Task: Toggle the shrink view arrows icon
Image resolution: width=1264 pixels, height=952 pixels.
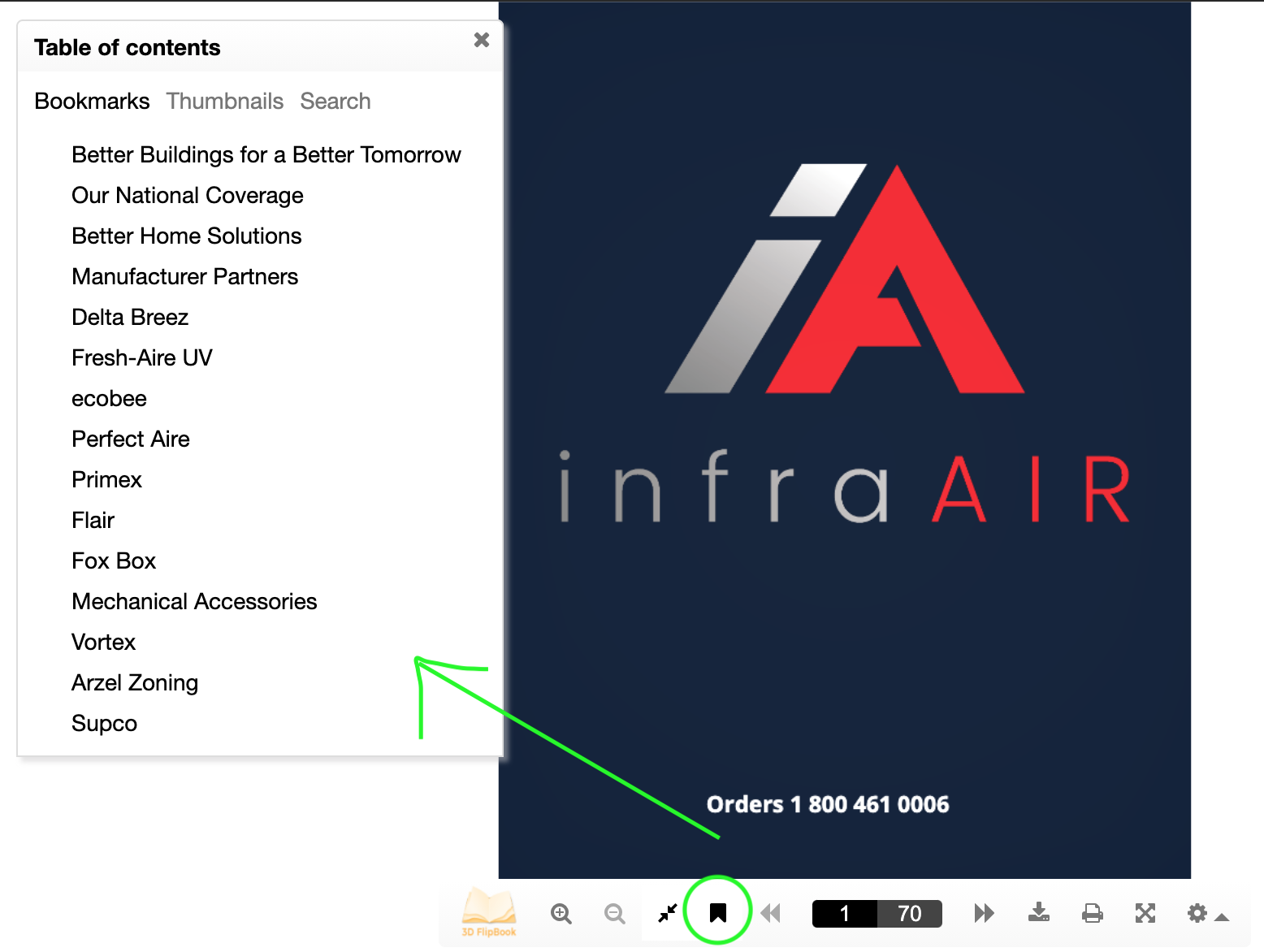Action: [668, 914]
